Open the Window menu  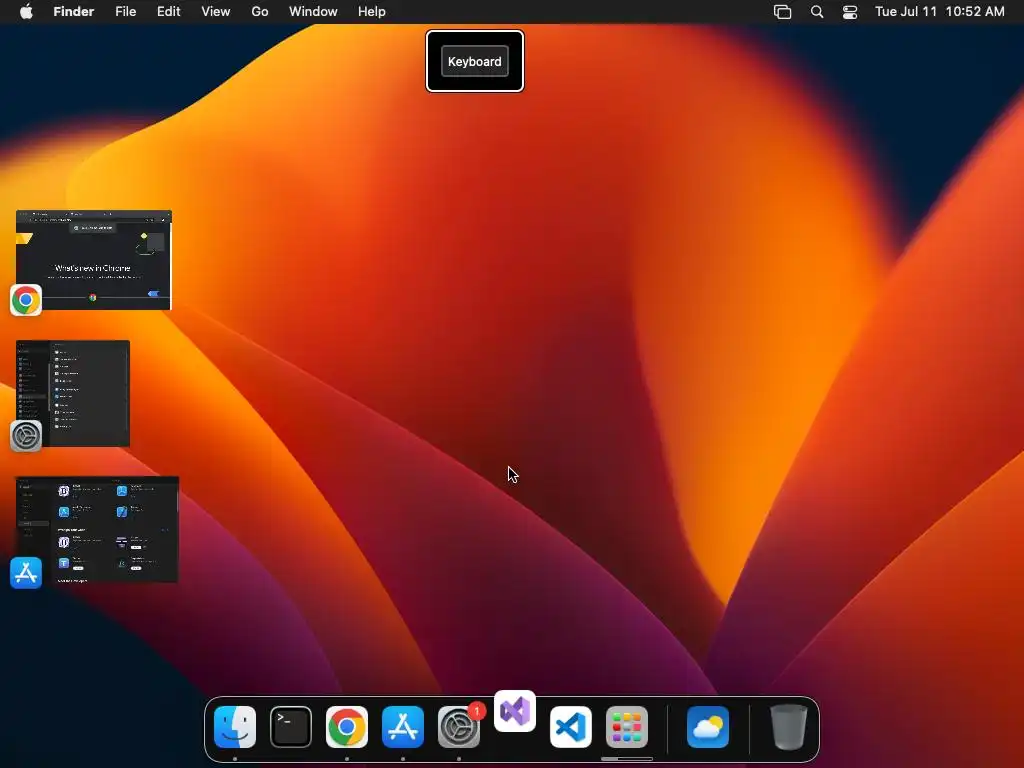[313, 12]
